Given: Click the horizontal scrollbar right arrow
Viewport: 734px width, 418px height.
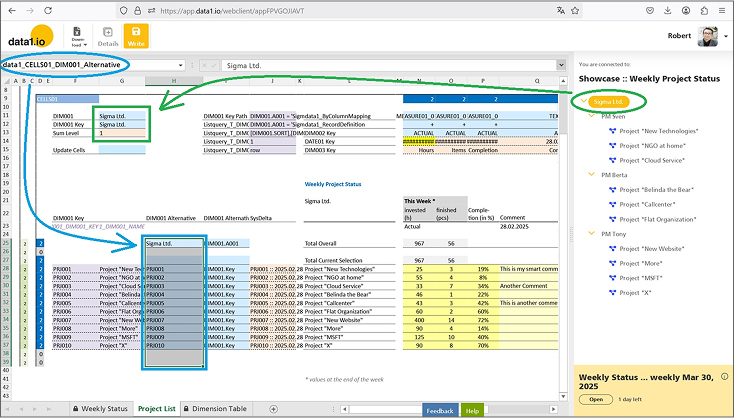Looking at the screenshot, I should tap(553, 409).
